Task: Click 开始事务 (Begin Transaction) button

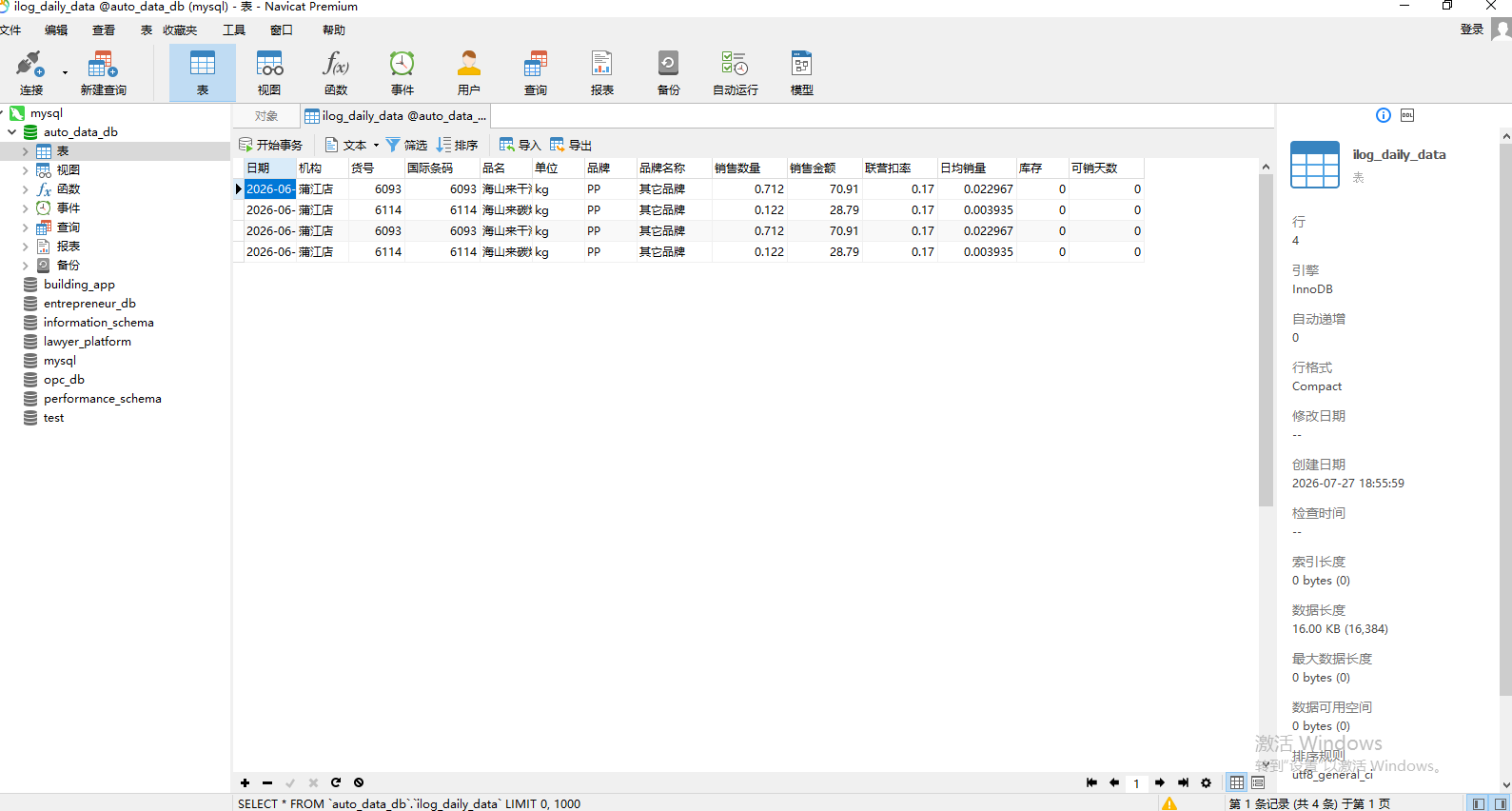Action: pyautogui.click(x=271, y=145)
